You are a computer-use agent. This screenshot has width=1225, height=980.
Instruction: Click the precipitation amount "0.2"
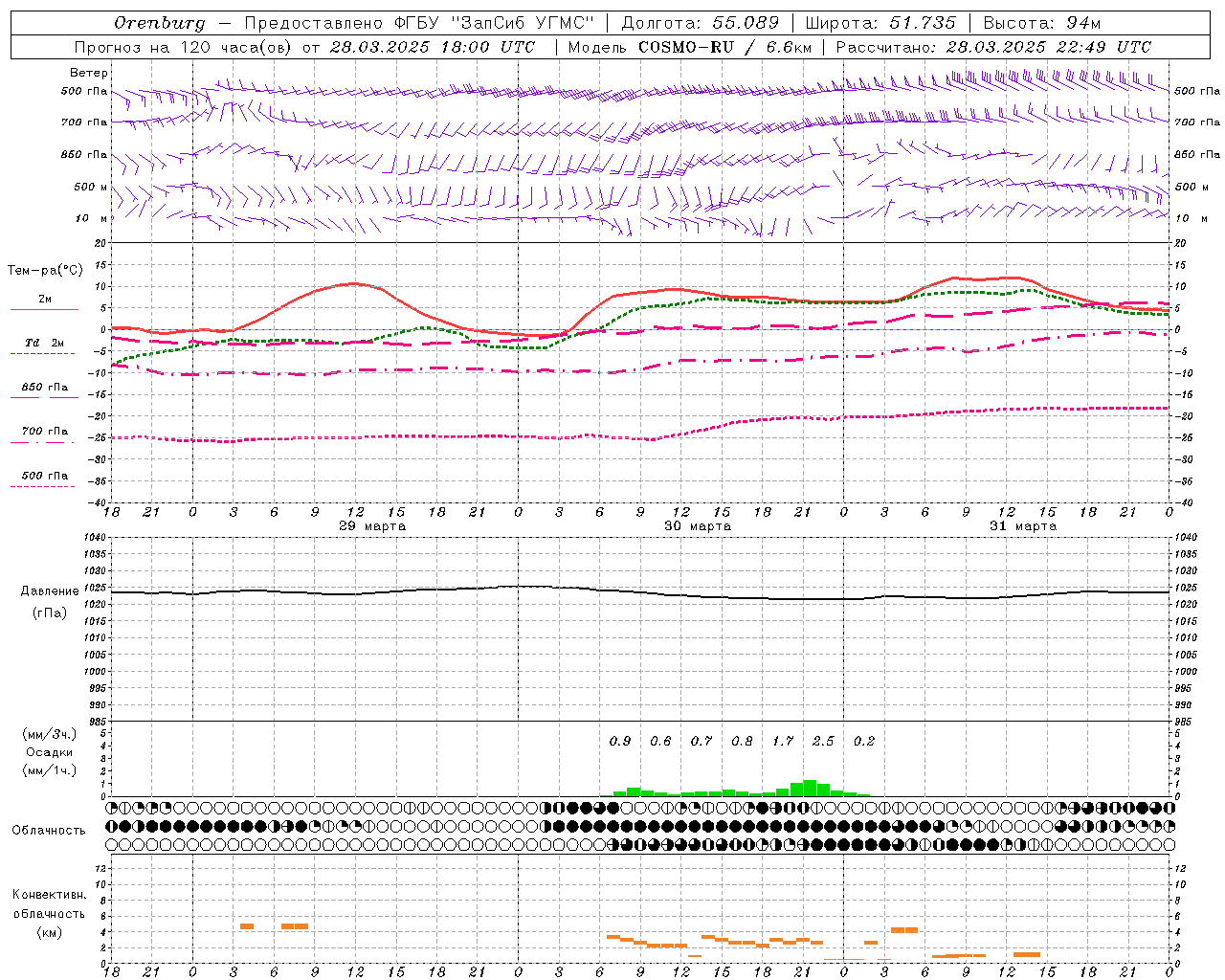(x=864, y=741)
